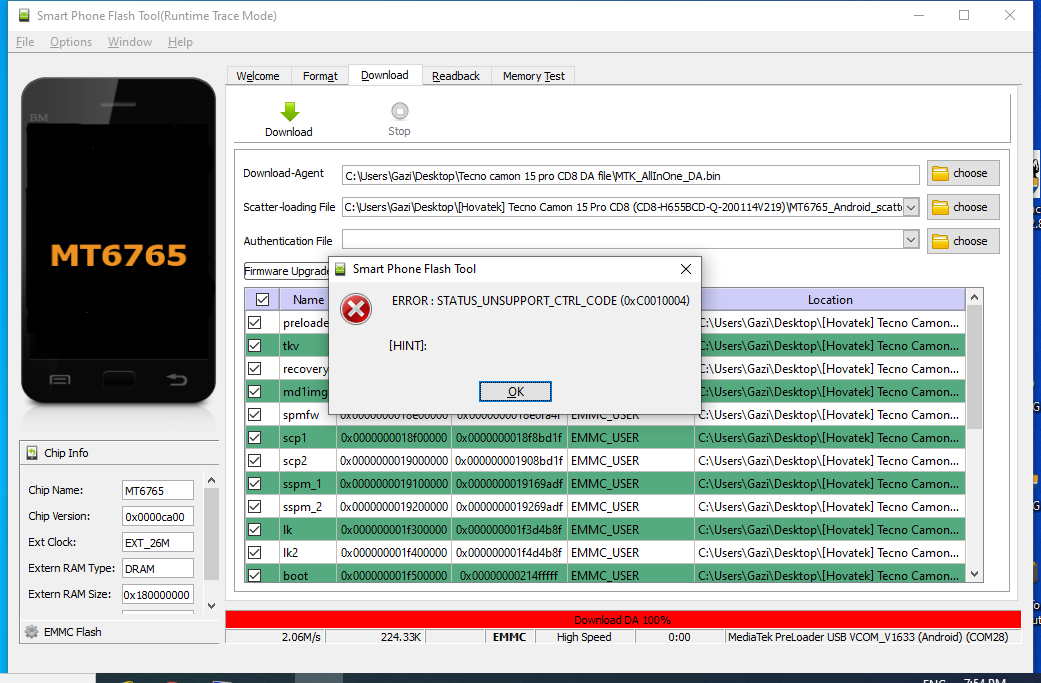
Task: Open the Authentication File dropdown arrow
Action: point(911,240)
